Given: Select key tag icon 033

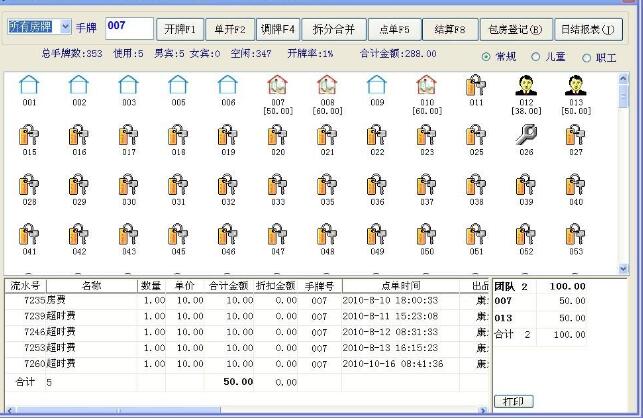Looking at the screenshot, I should (277, 186).
